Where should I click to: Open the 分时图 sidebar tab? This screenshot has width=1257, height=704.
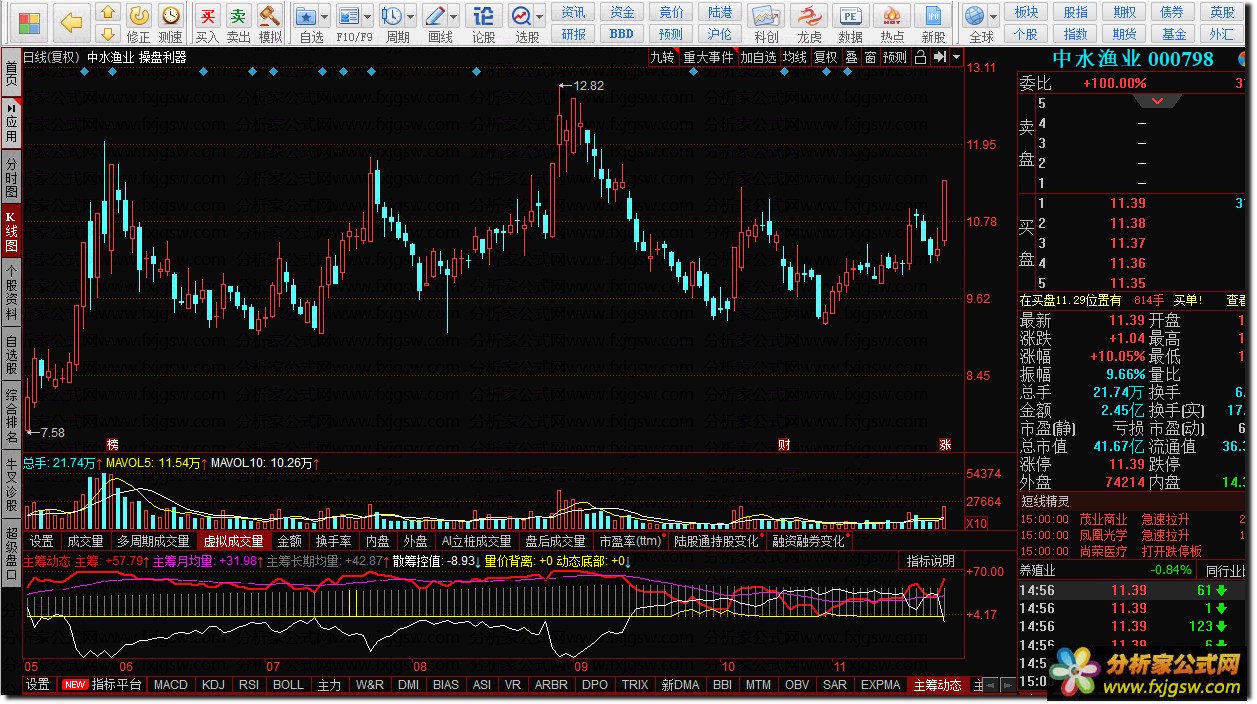[x=11, y=177]
